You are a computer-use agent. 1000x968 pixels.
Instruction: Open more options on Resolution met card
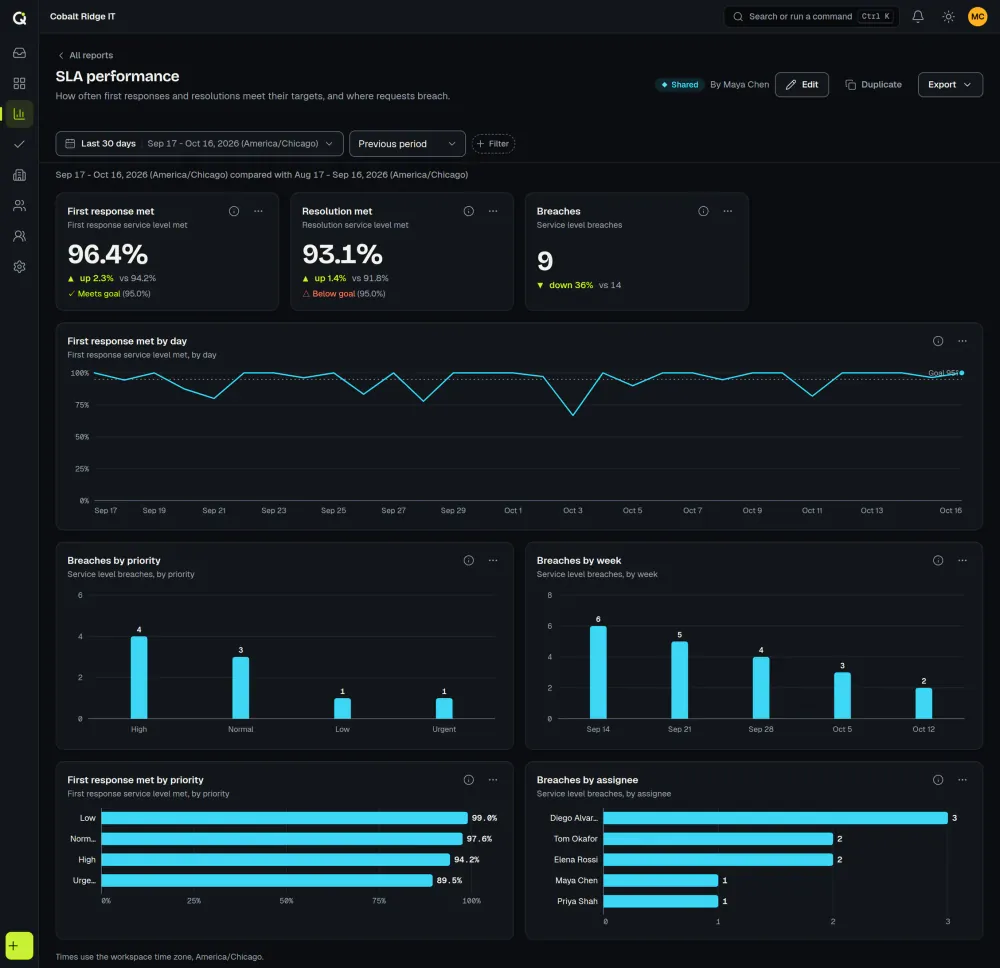click(493, 211)
